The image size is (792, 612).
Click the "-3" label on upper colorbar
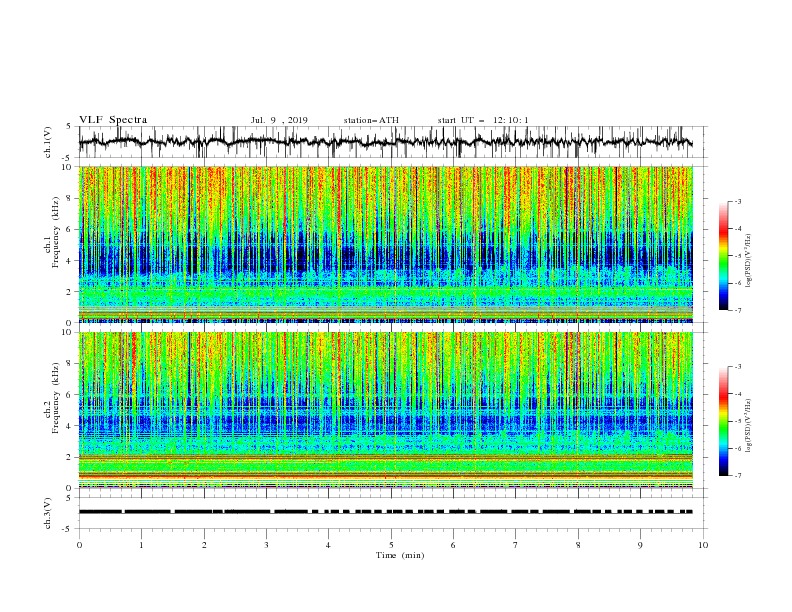point(738,201)
